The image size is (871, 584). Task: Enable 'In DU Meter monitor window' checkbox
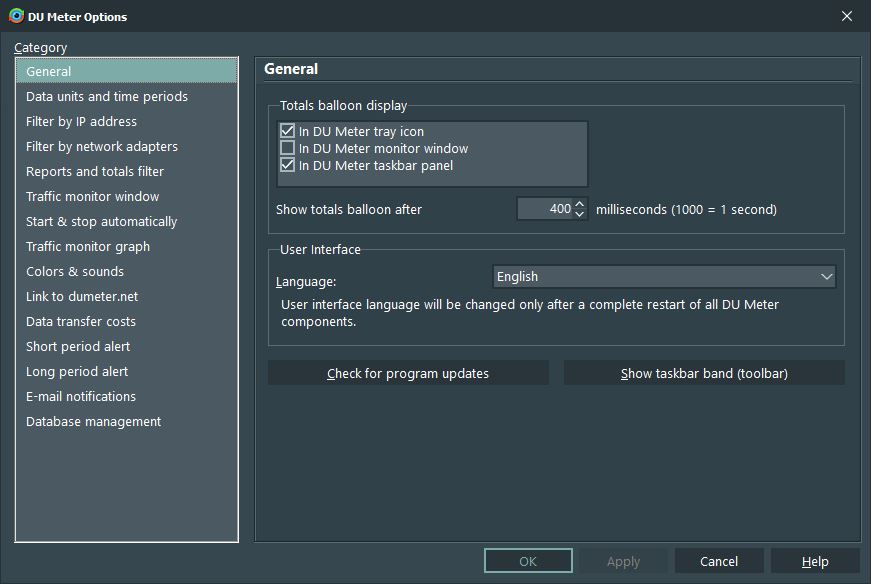click(287, 148)
